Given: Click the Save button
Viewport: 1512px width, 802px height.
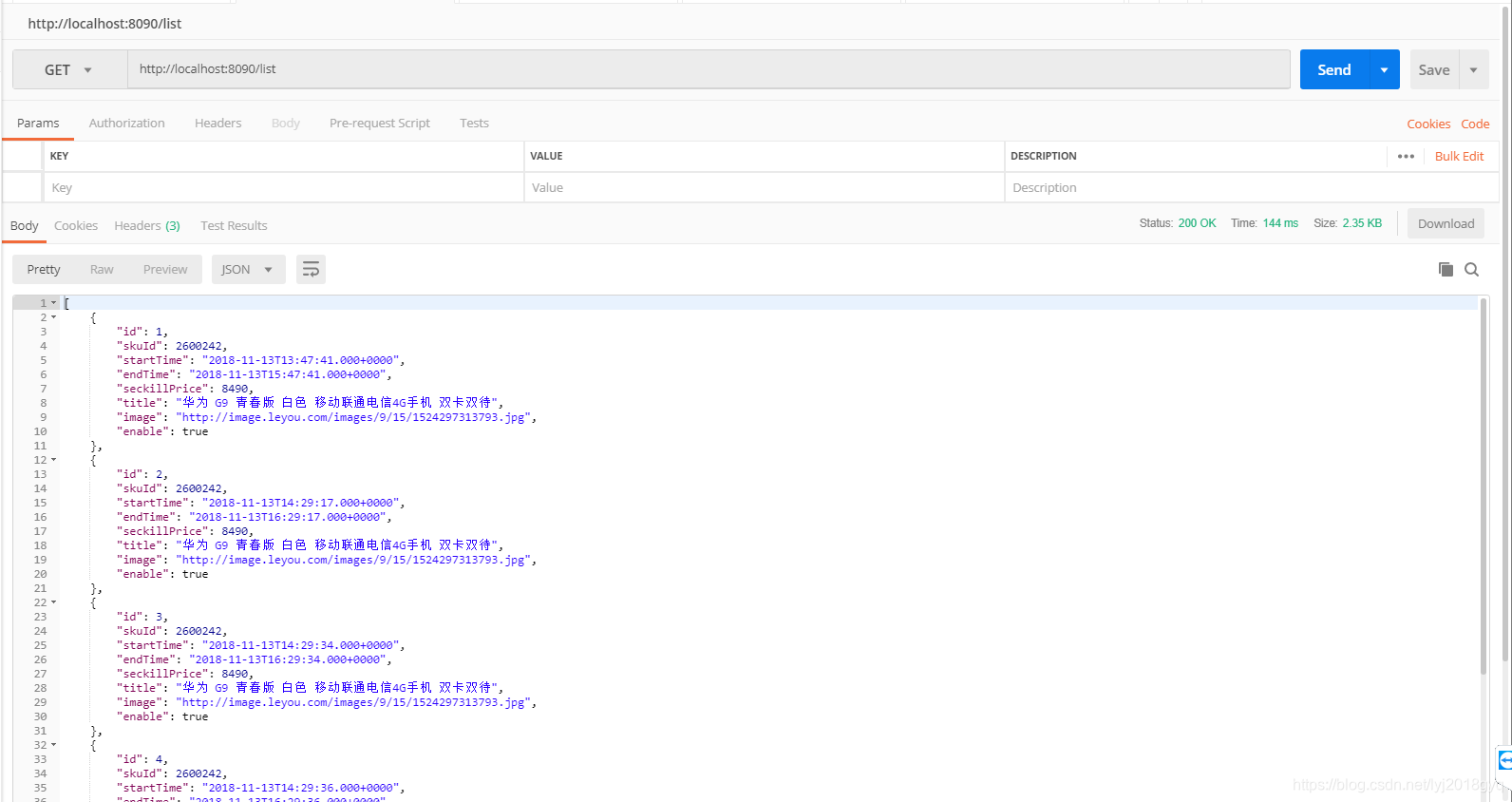Looking at the screenshot, I should (x=1434, y=69).
